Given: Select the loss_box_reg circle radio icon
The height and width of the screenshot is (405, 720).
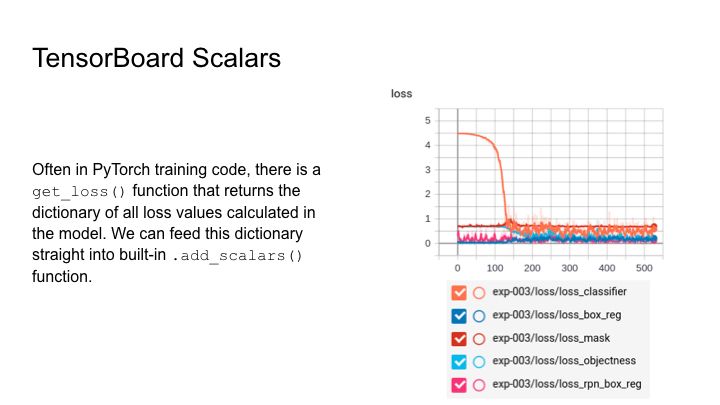Looking at the screenshot, I should pos(479,316).
